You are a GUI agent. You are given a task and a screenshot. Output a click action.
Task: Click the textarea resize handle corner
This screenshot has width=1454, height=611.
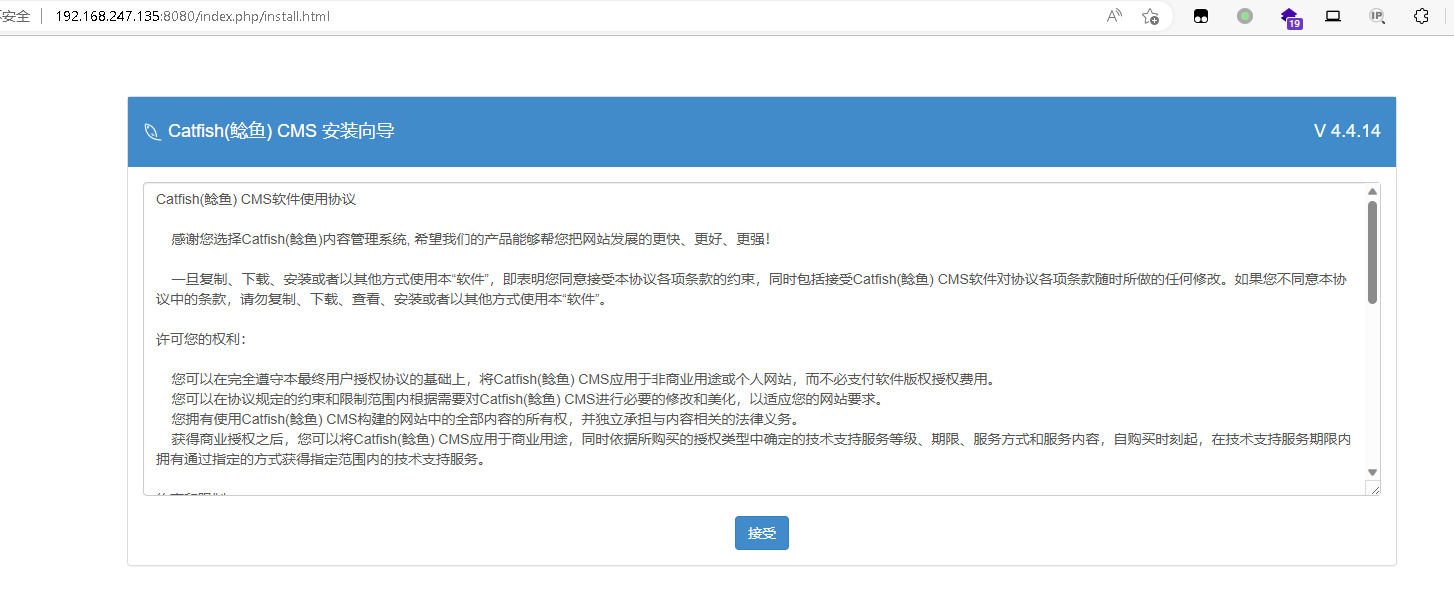click(x=1374, y=489)
